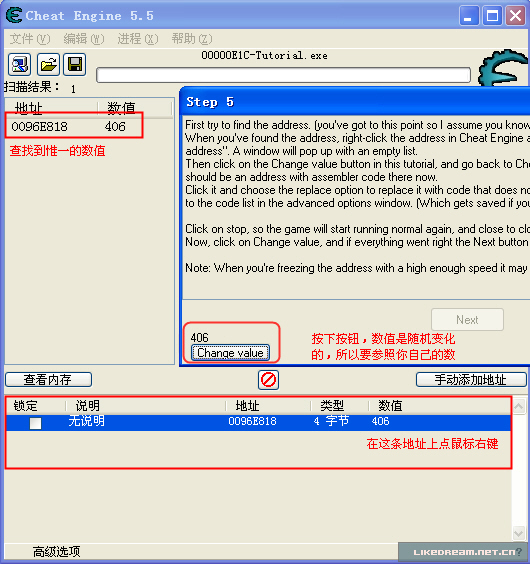Click the question mark icon at bottom right
Viewport: 530px width, 564px height.
(x=518, y=551)
